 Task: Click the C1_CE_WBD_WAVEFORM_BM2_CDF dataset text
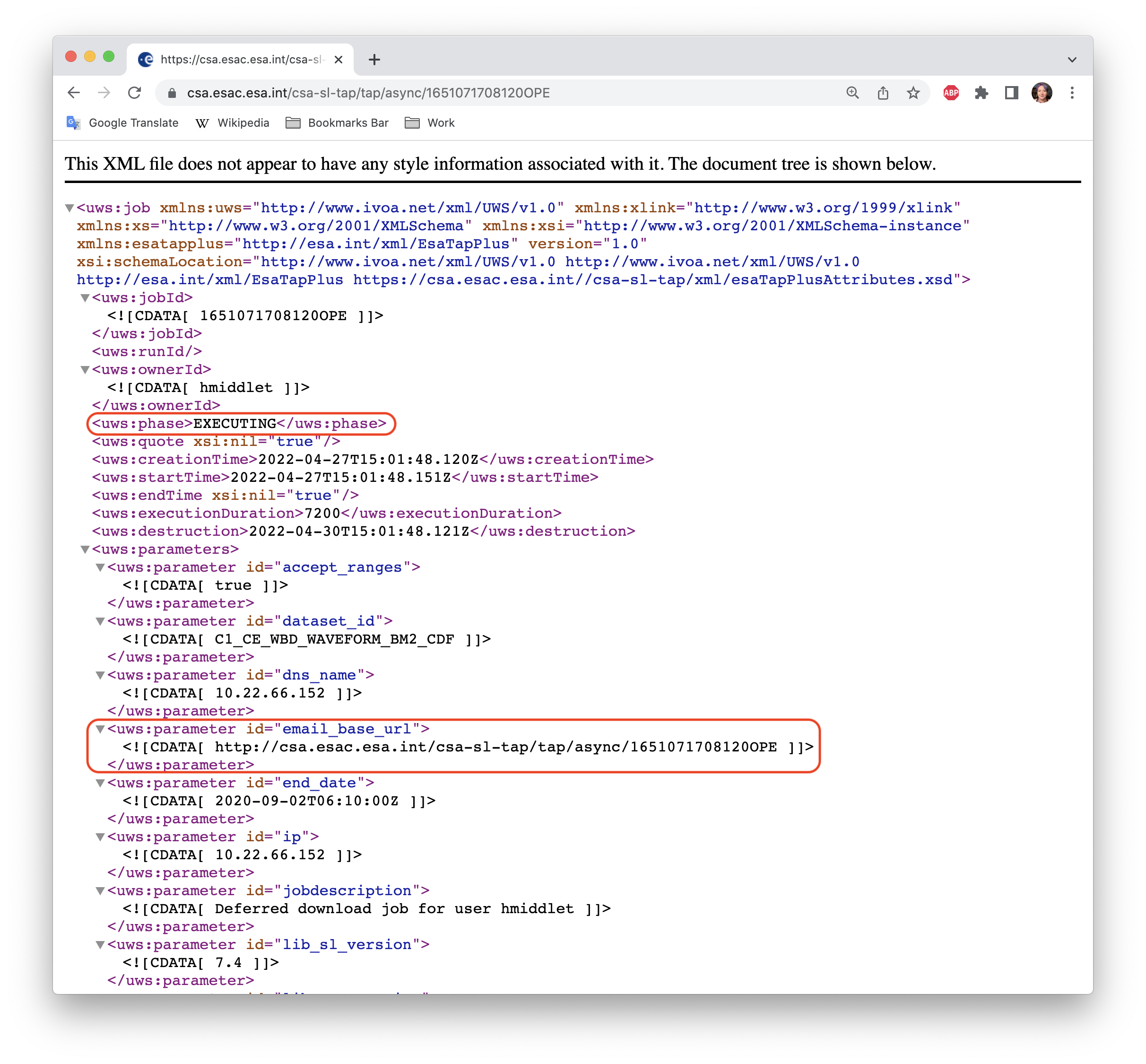click(334, 639)
